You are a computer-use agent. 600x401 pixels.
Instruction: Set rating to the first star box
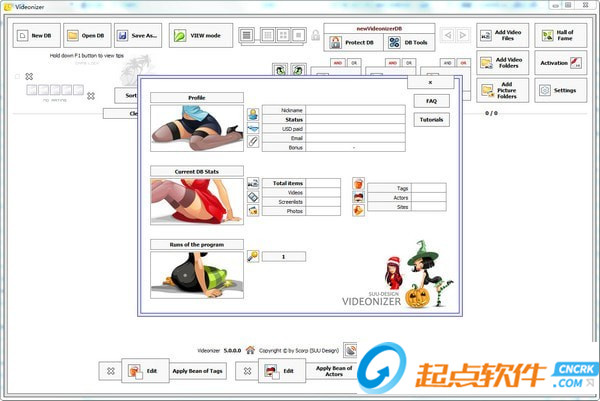32,90
